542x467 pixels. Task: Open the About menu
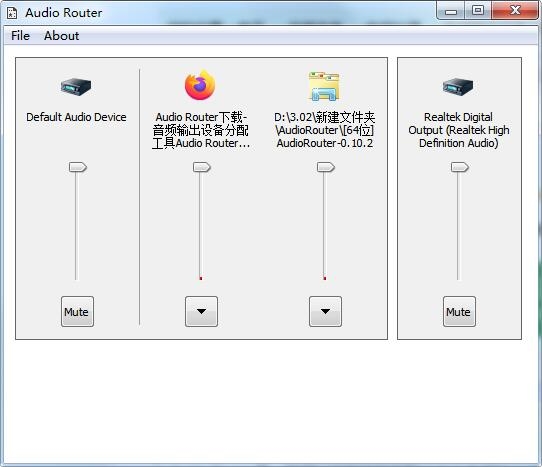click(x=62, y=36)
